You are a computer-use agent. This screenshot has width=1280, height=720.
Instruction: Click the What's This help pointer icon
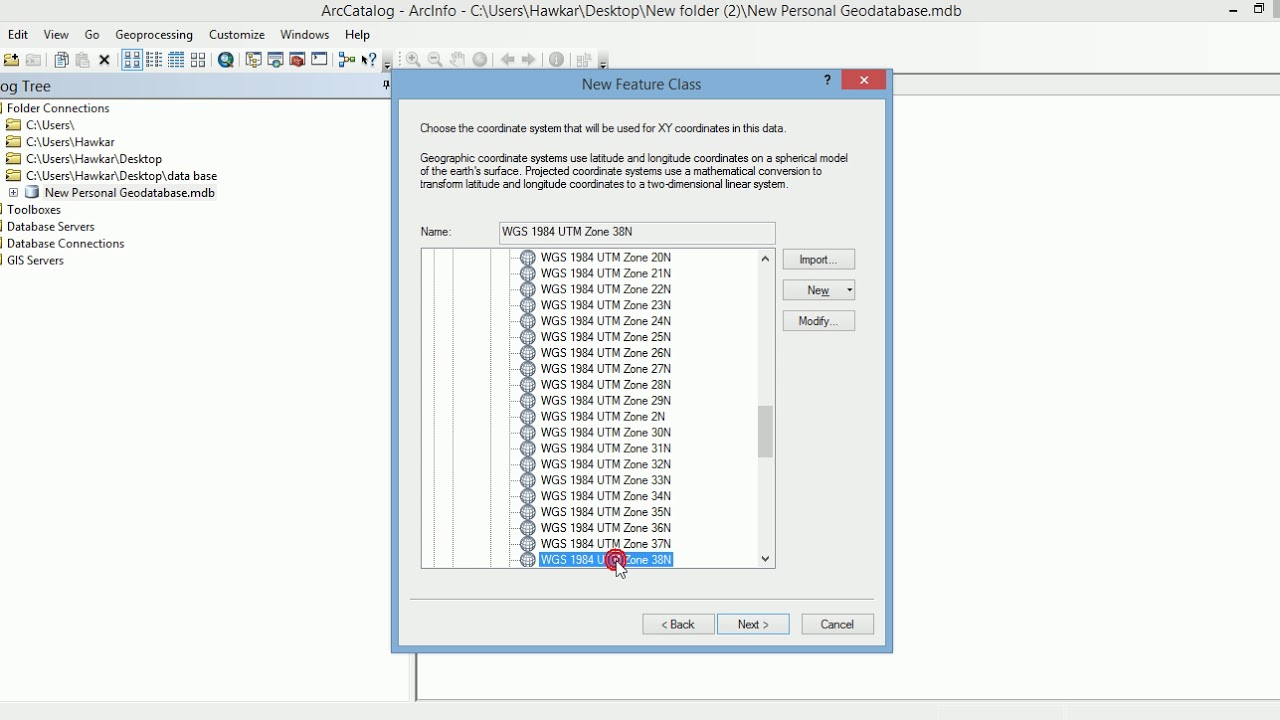[x=369, y=60]
